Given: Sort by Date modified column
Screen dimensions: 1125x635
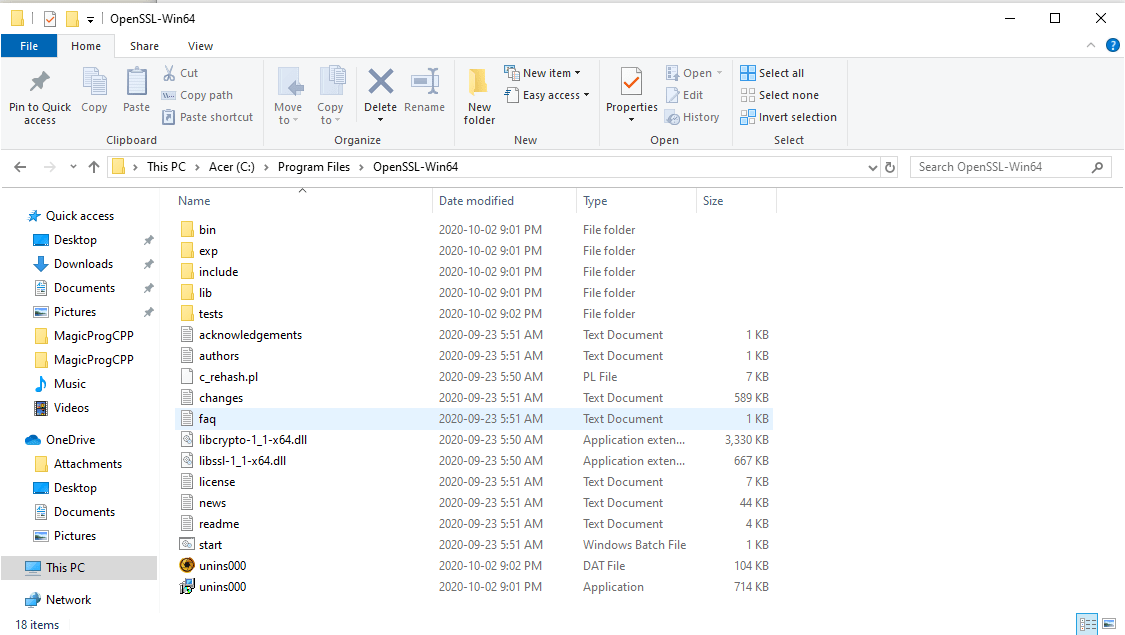Looking at the screenshot, I should [x=504, y=201].
